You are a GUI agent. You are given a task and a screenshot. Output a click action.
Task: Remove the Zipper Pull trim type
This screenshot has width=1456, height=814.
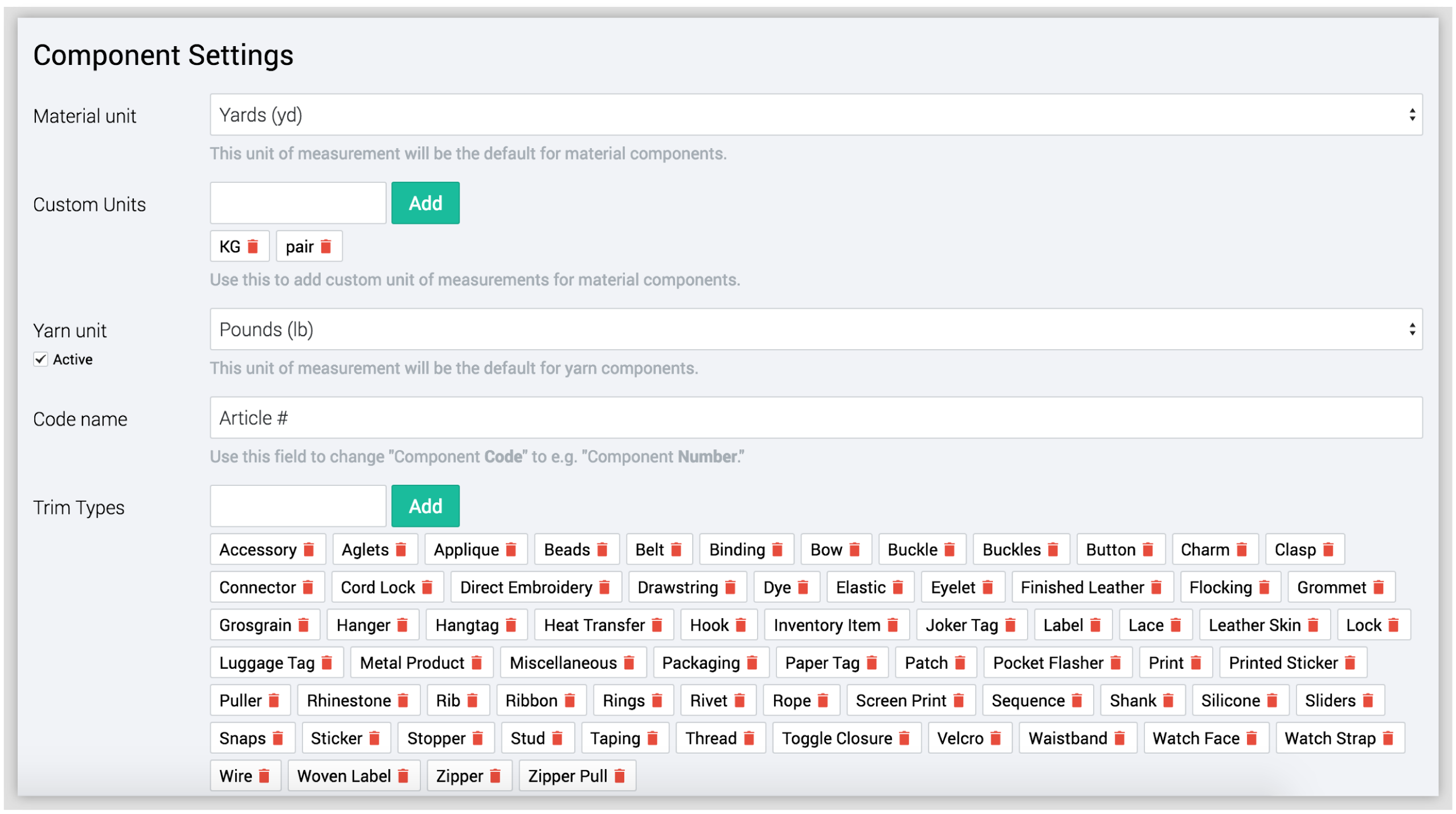(620, 776)
